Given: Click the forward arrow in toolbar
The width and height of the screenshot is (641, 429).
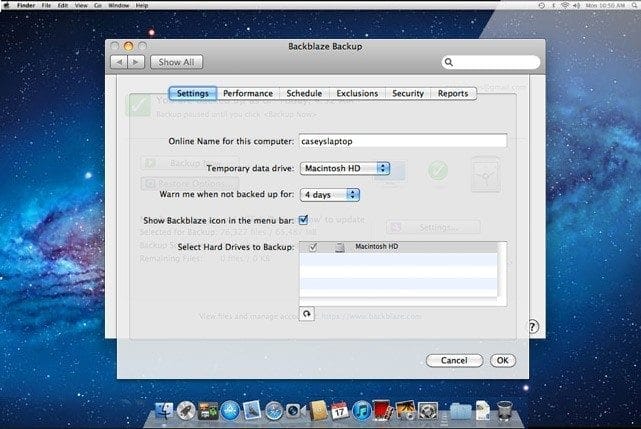Looking at the screenshot, I should 136,62.
